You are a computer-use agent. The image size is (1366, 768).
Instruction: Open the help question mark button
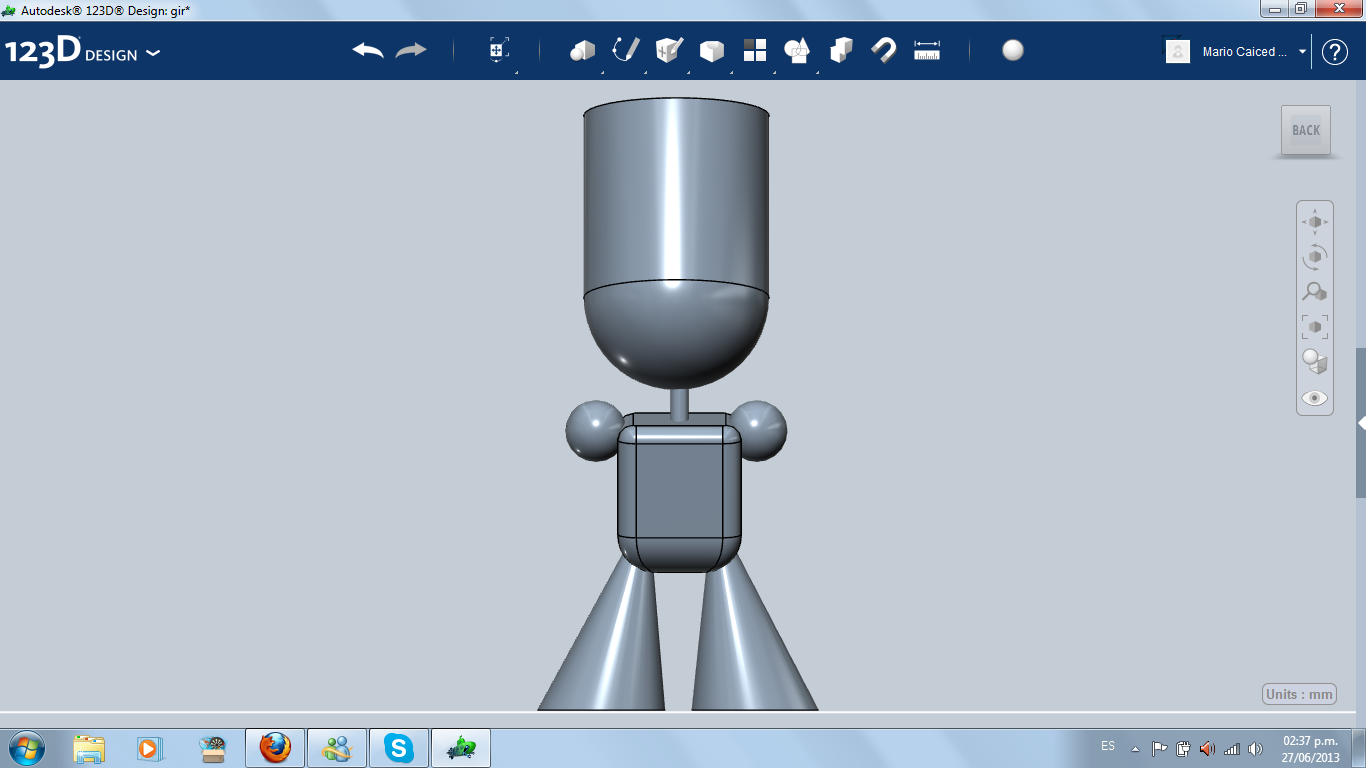tap(1335, 52)
